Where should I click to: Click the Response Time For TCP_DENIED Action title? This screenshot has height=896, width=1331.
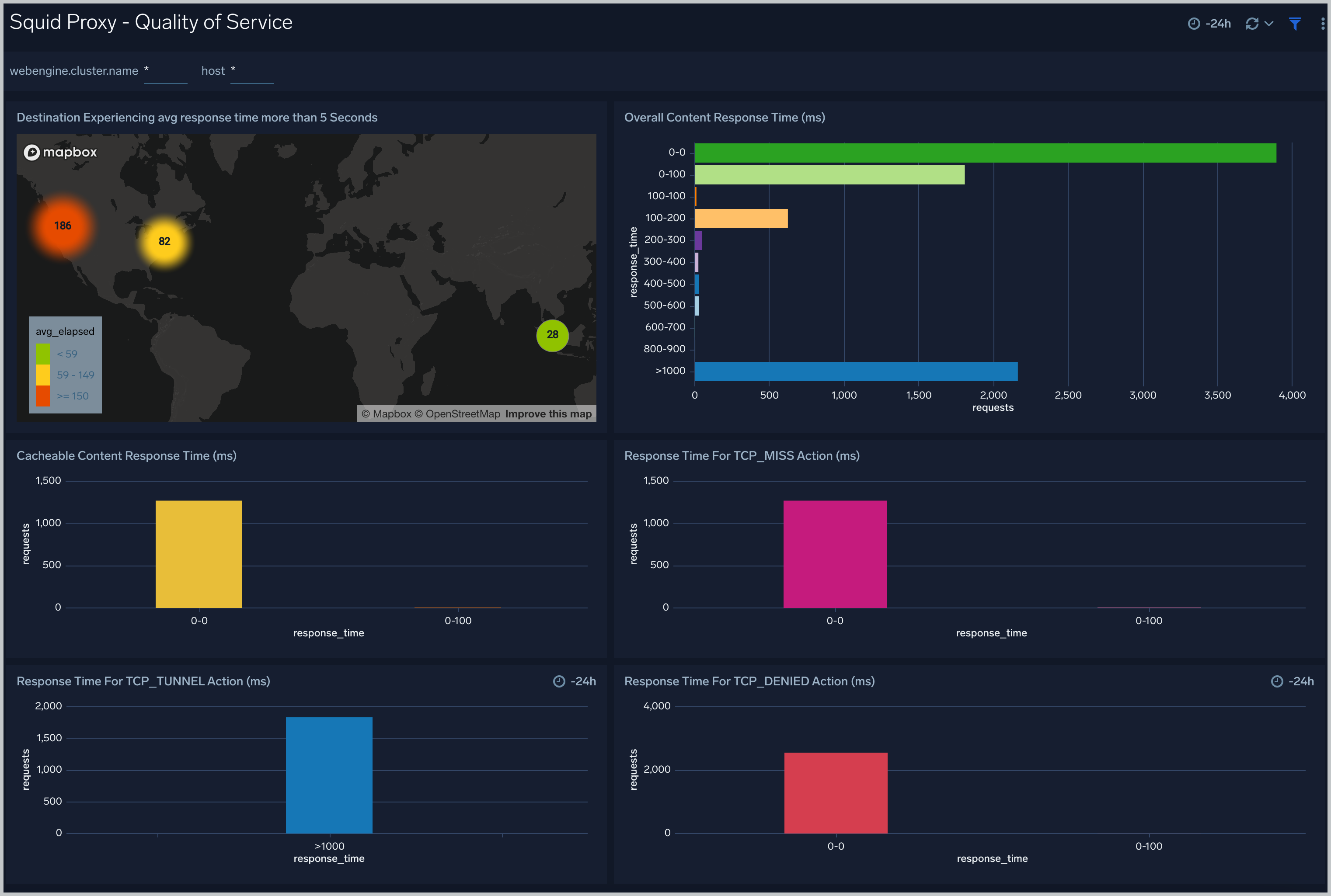tap(749, 681)
